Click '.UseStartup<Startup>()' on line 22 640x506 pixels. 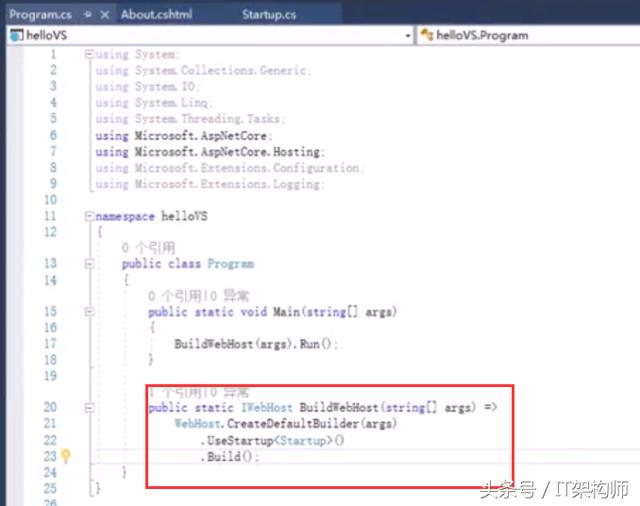pos(272,441)
